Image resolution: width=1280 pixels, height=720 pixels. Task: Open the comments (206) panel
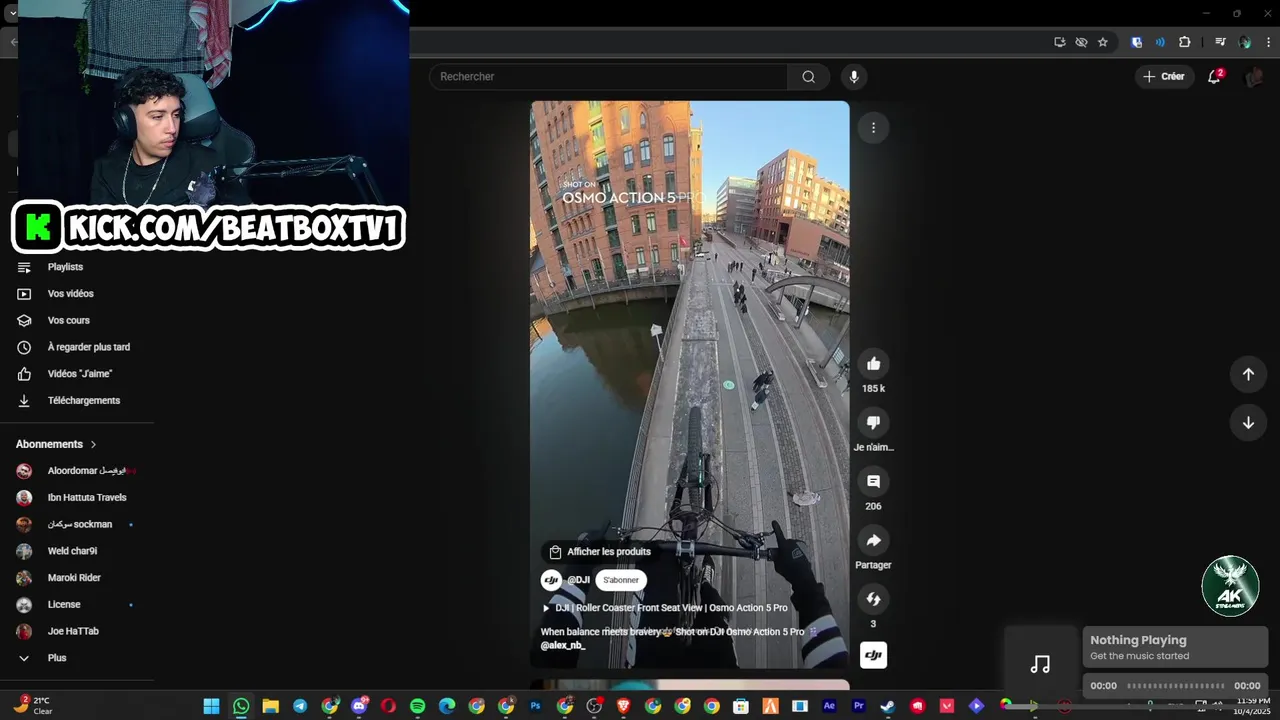[x=873, y=482]
